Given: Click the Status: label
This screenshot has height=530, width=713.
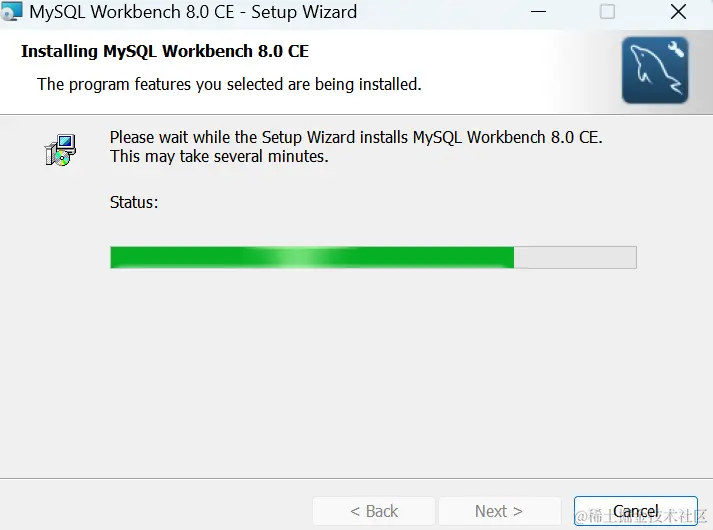Looking at the screenshot, I should [x=134, y=202].
